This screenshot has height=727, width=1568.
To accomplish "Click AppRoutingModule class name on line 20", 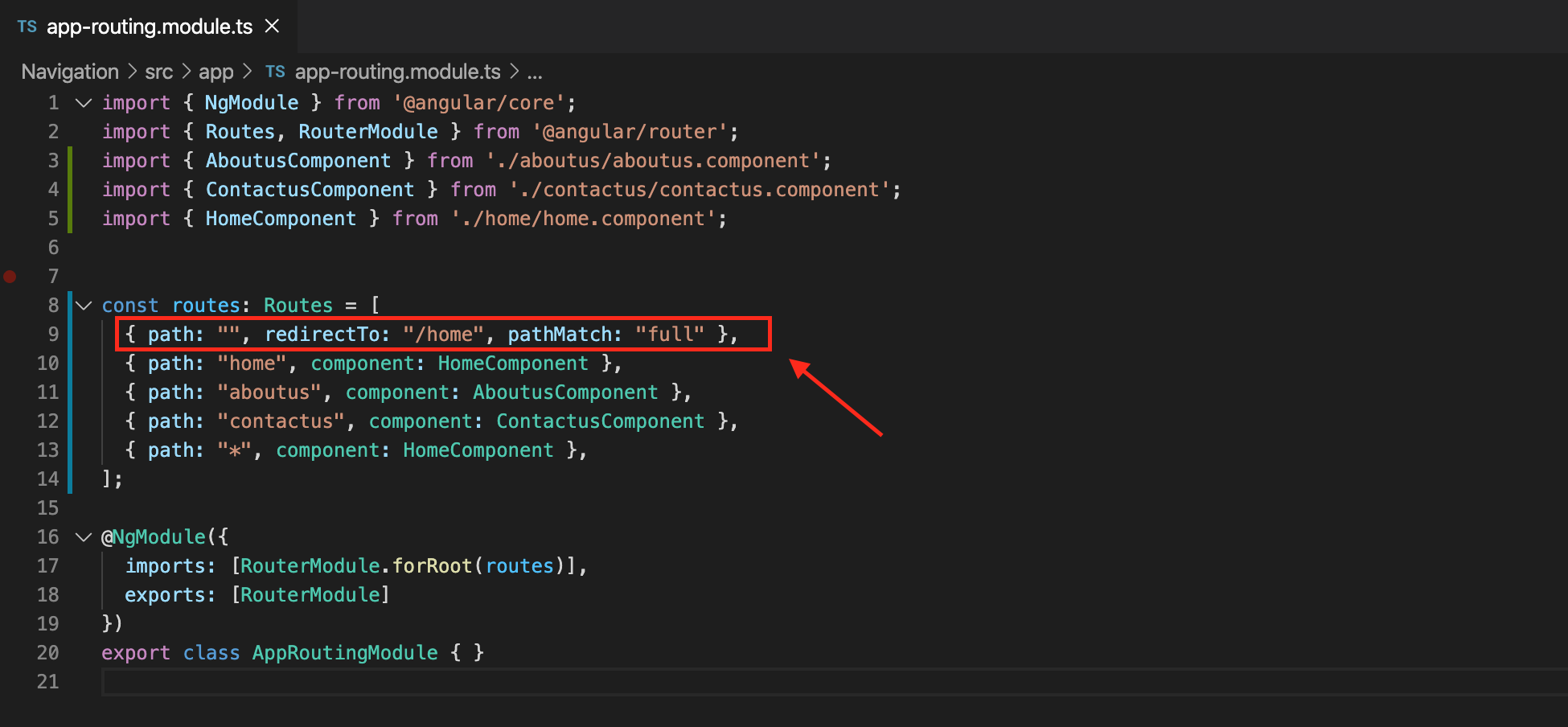I will pyautogui.click(x=345, y=653).
